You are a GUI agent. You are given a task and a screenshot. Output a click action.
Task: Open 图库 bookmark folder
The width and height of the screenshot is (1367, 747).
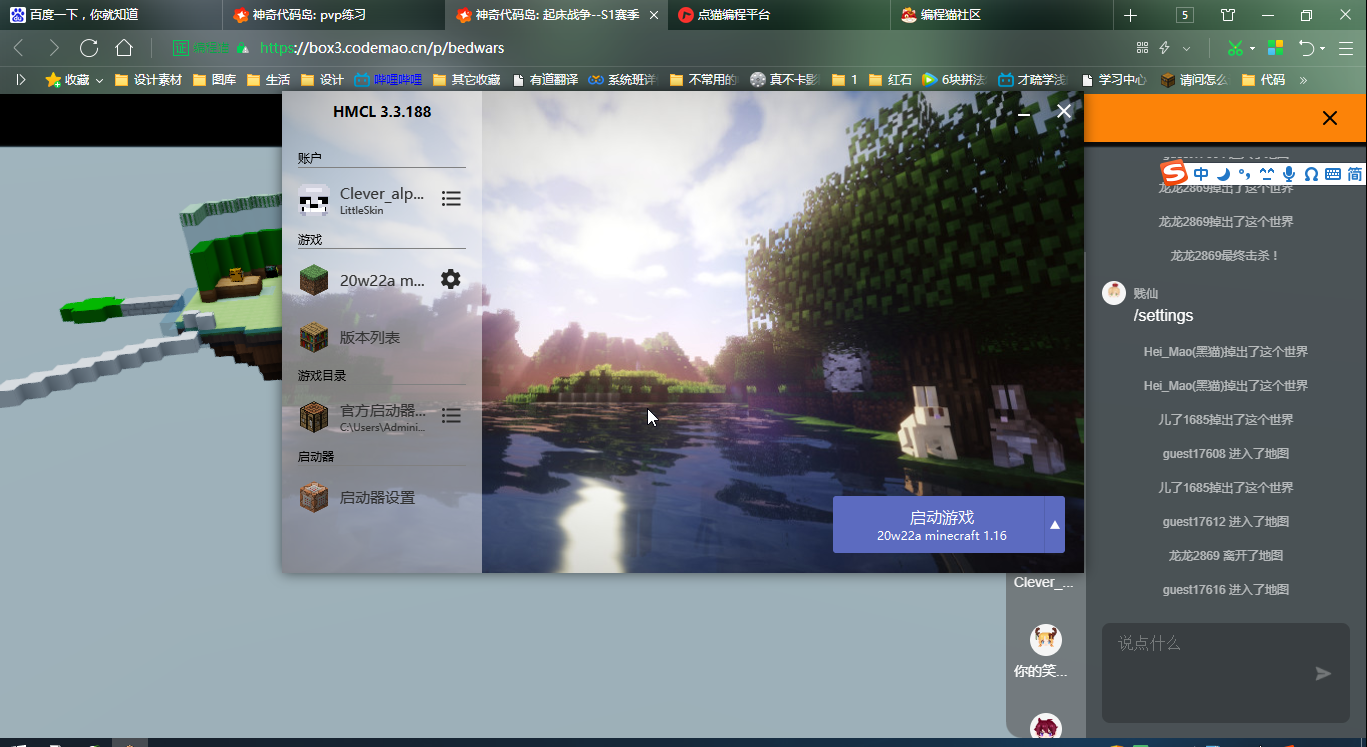214,80
